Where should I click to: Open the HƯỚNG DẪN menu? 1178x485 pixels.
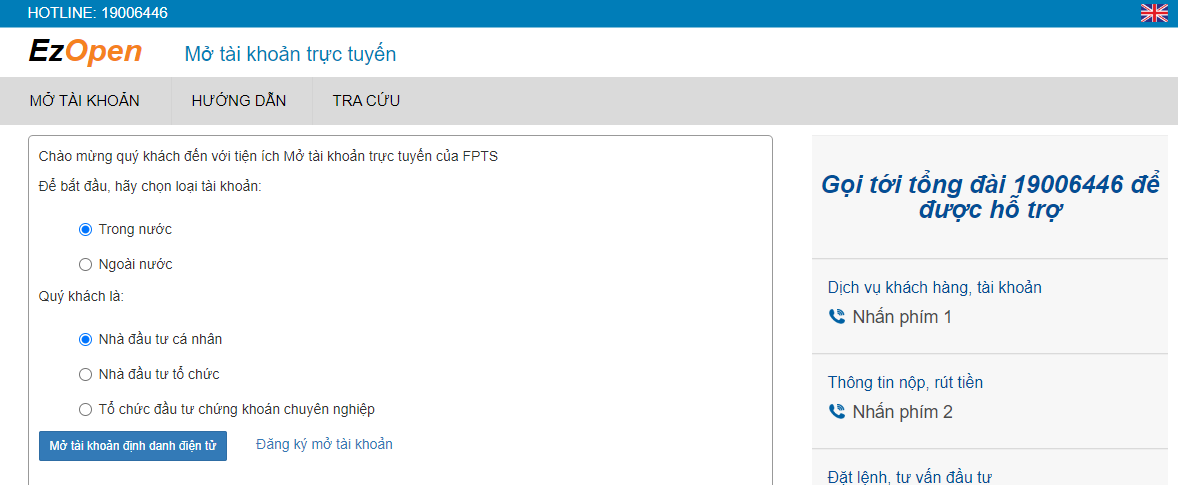[x=239, y=101]
